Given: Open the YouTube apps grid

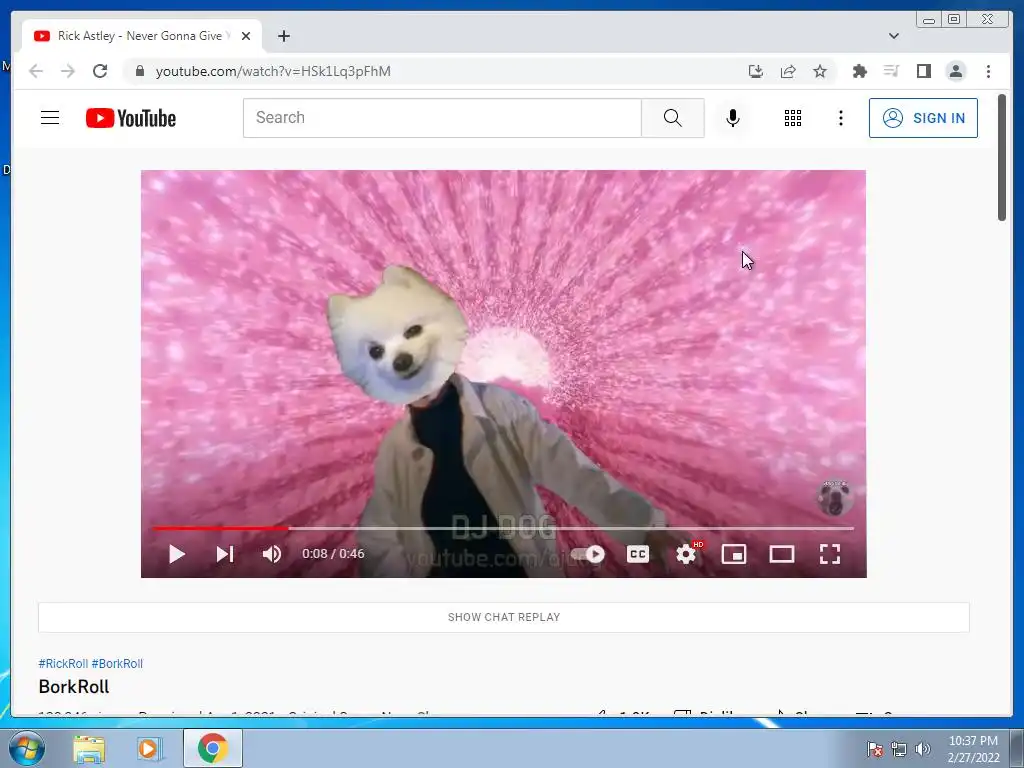Looking at the screenshot, I should click(793, 118).
